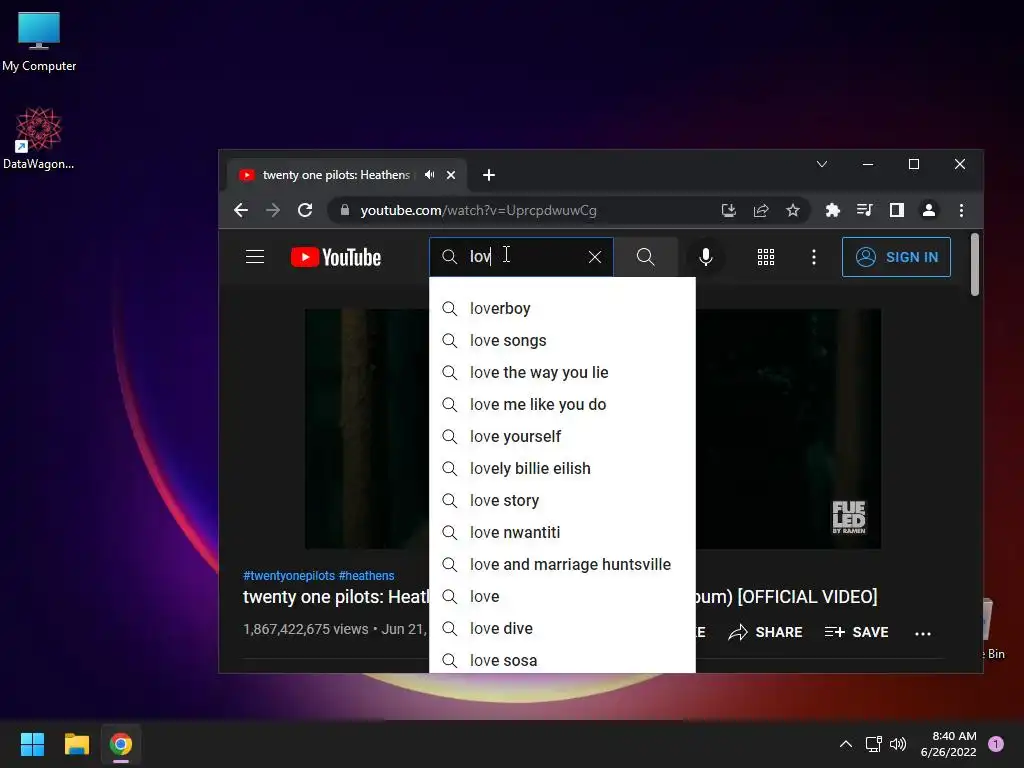Screen dimensions: 1024x768
Task: Pick 'lovely billie eilish' suggestion
Action: 562,468
